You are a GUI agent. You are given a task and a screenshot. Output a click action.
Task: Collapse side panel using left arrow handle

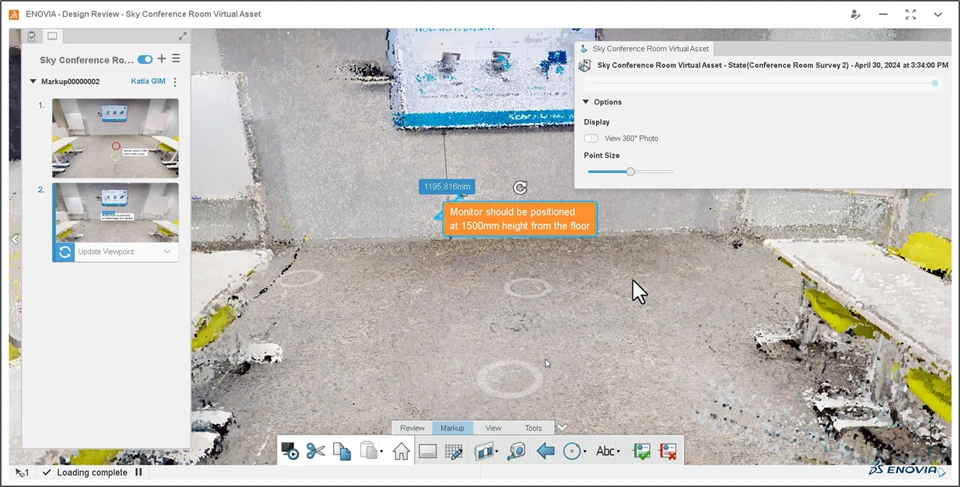pos(15,239)
